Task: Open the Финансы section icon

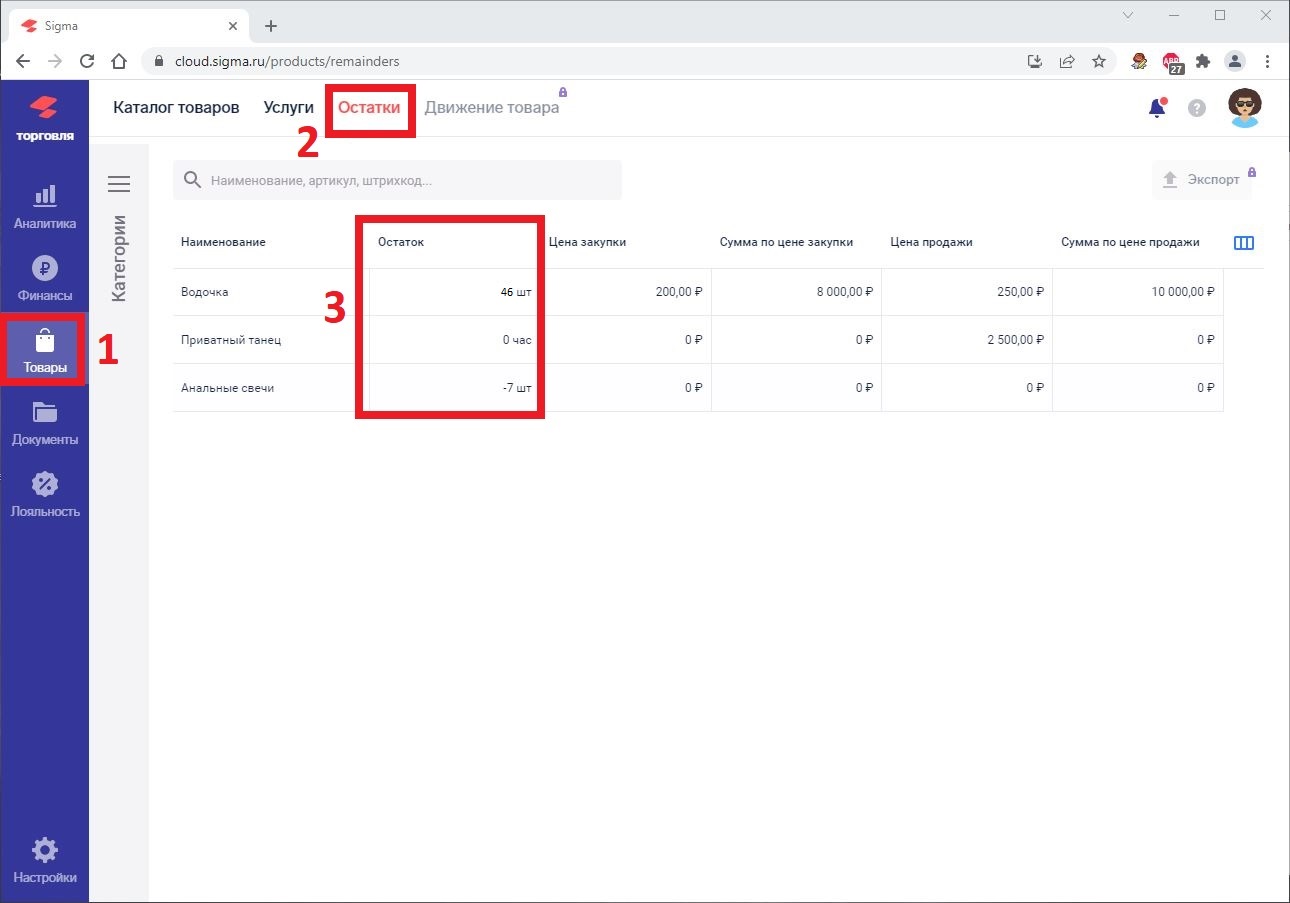Action: click(44, 269)
